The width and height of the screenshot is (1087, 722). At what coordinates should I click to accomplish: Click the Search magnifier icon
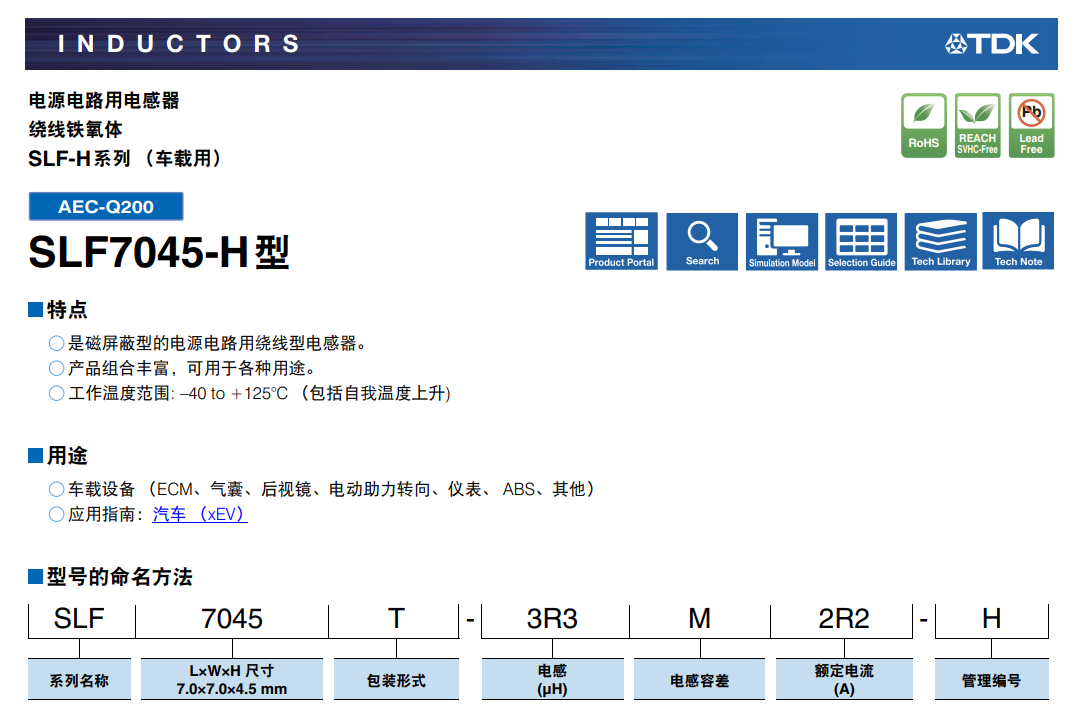tap(702, 241)
